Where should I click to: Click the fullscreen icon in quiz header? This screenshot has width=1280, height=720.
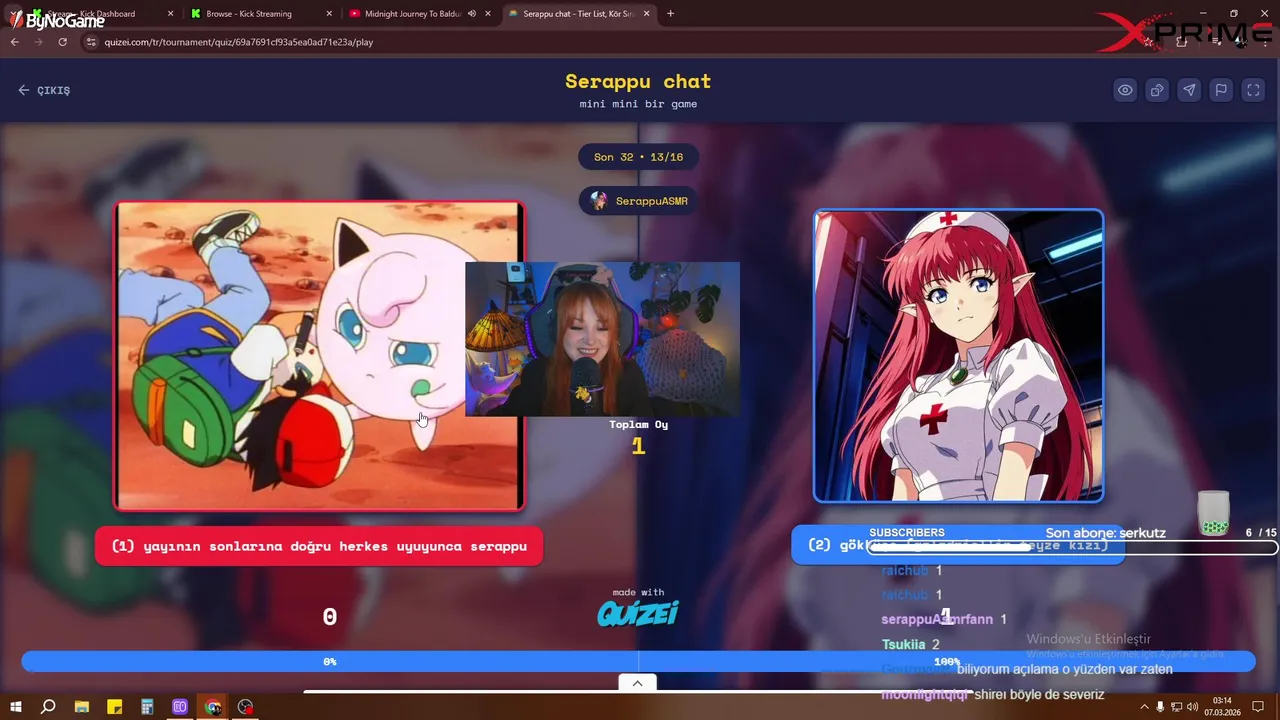click(1253, 90)
